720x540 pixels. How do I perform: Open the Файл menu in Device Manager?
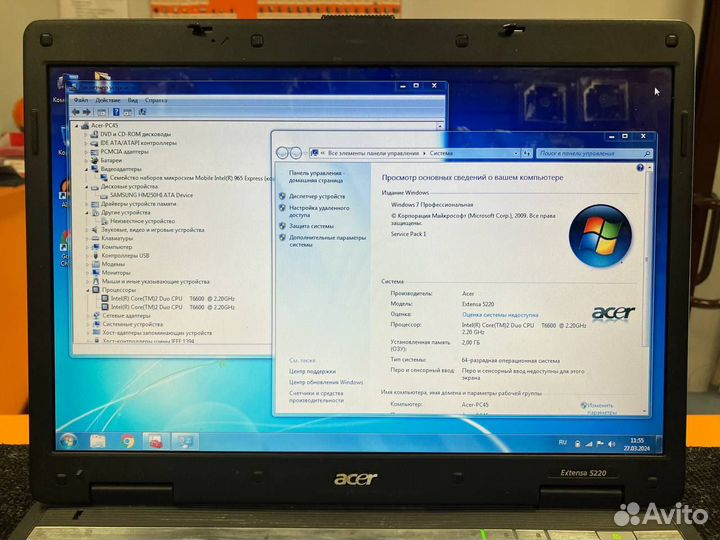(81, 100)
